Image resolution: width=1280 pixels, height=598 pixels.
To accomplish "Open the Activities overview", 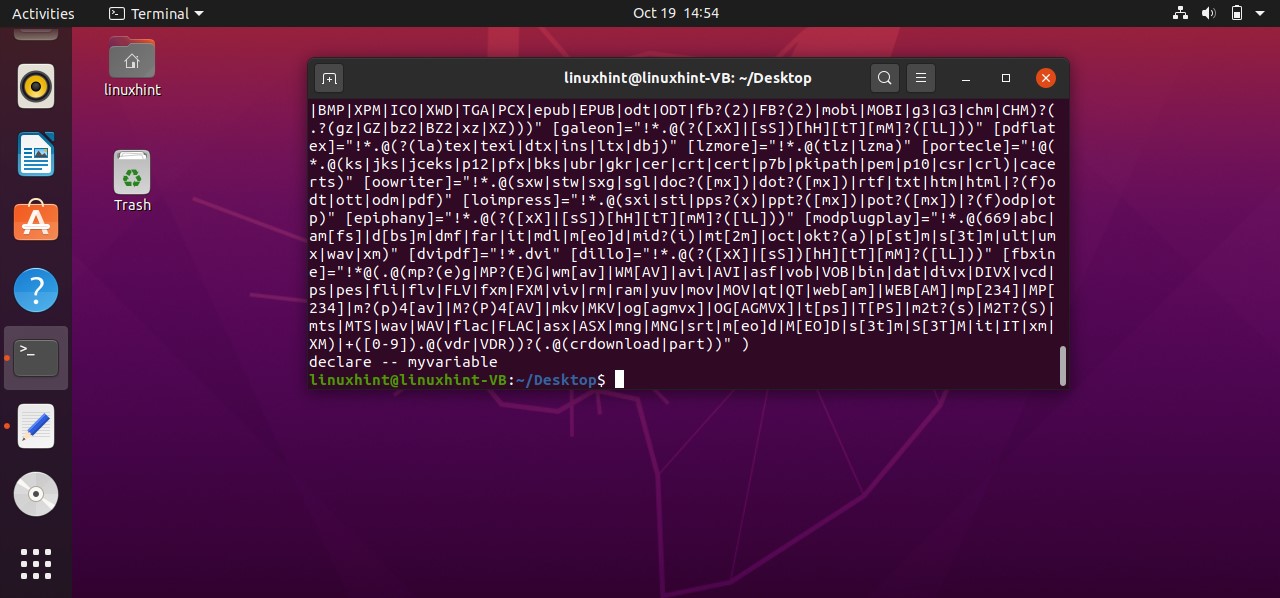I will (x=43, y=13).
